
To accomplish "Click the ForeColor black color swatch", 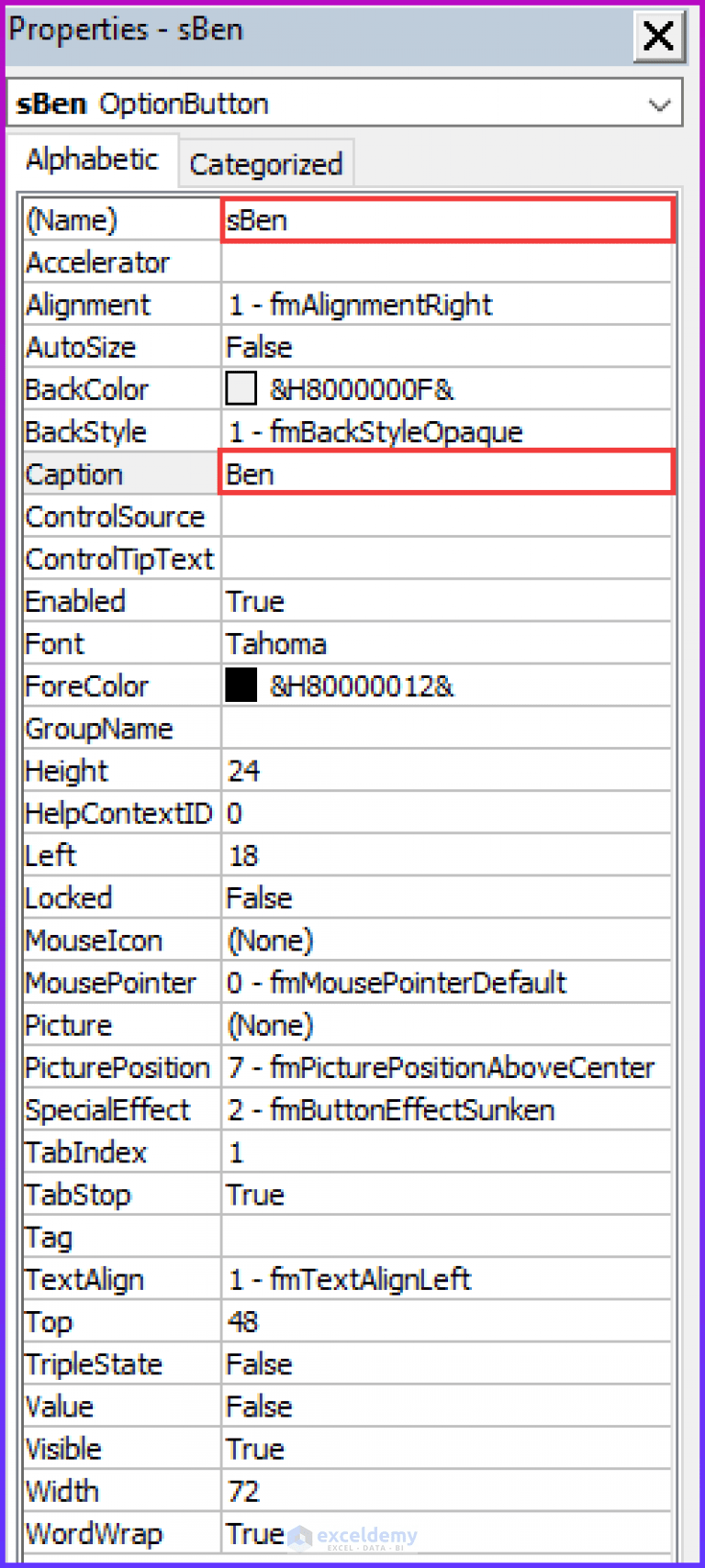I will (x=240, y=684).
